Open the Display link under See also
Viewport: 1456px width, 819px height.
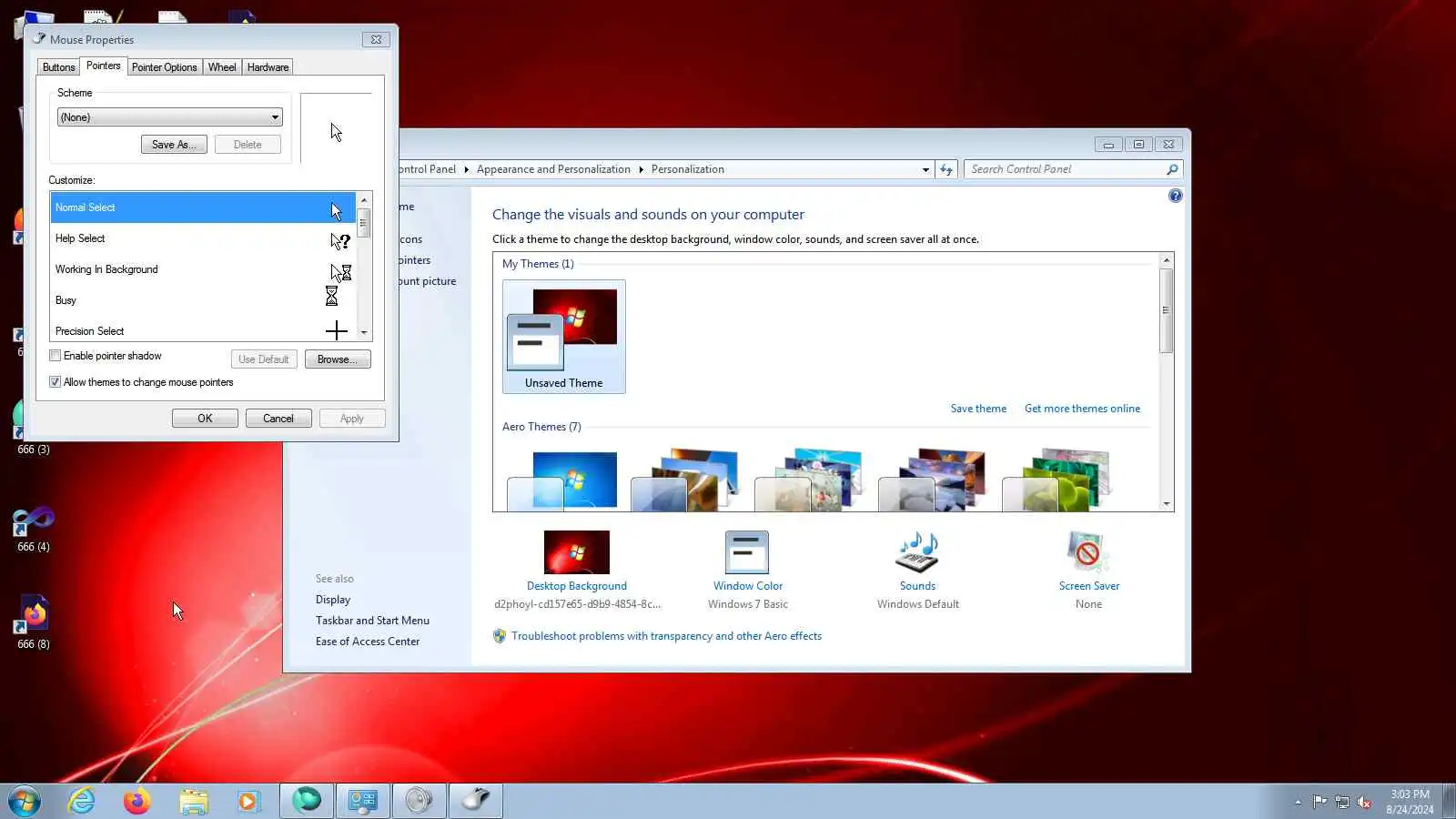[x=333, y=600]
